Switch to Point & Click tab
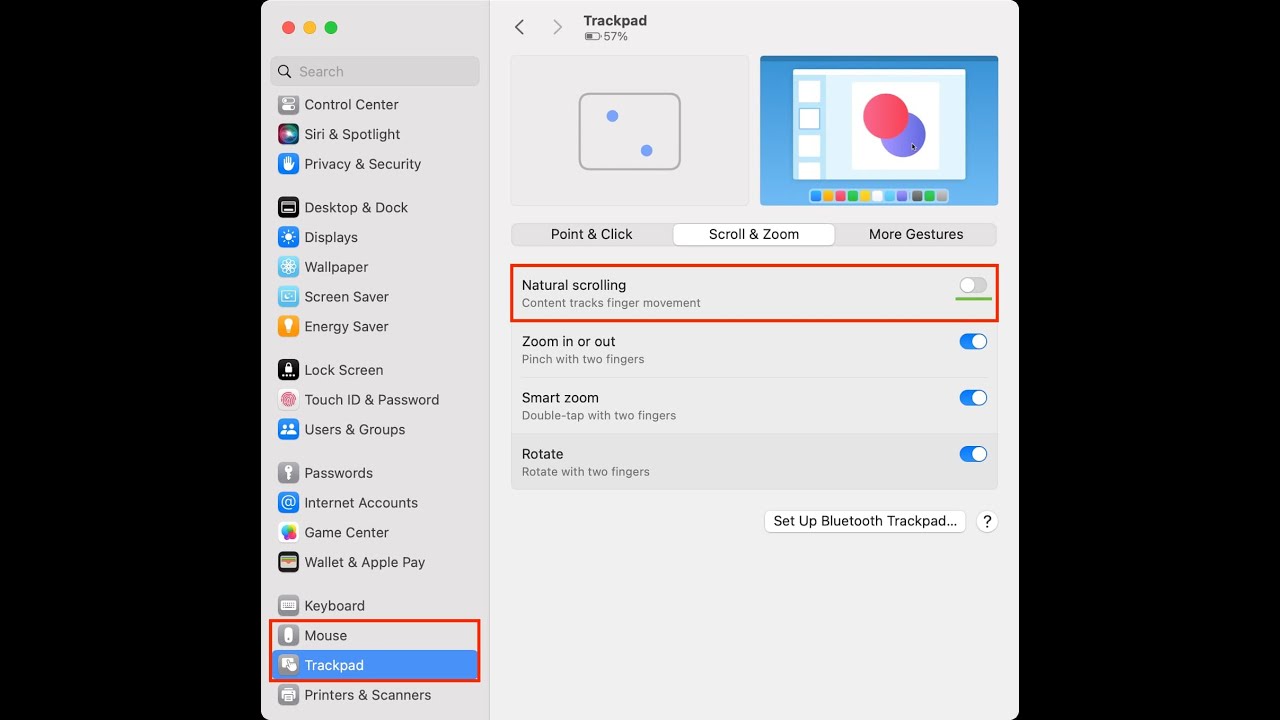The width and height of the screenshot is (1280, 720). [592, 234]
